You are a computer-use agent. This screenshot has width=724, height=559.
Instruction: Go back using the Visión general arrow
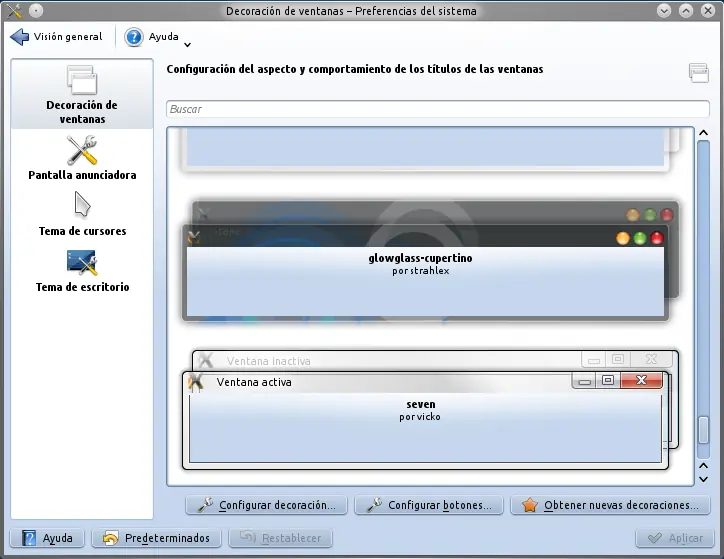(x=19, y=37)
